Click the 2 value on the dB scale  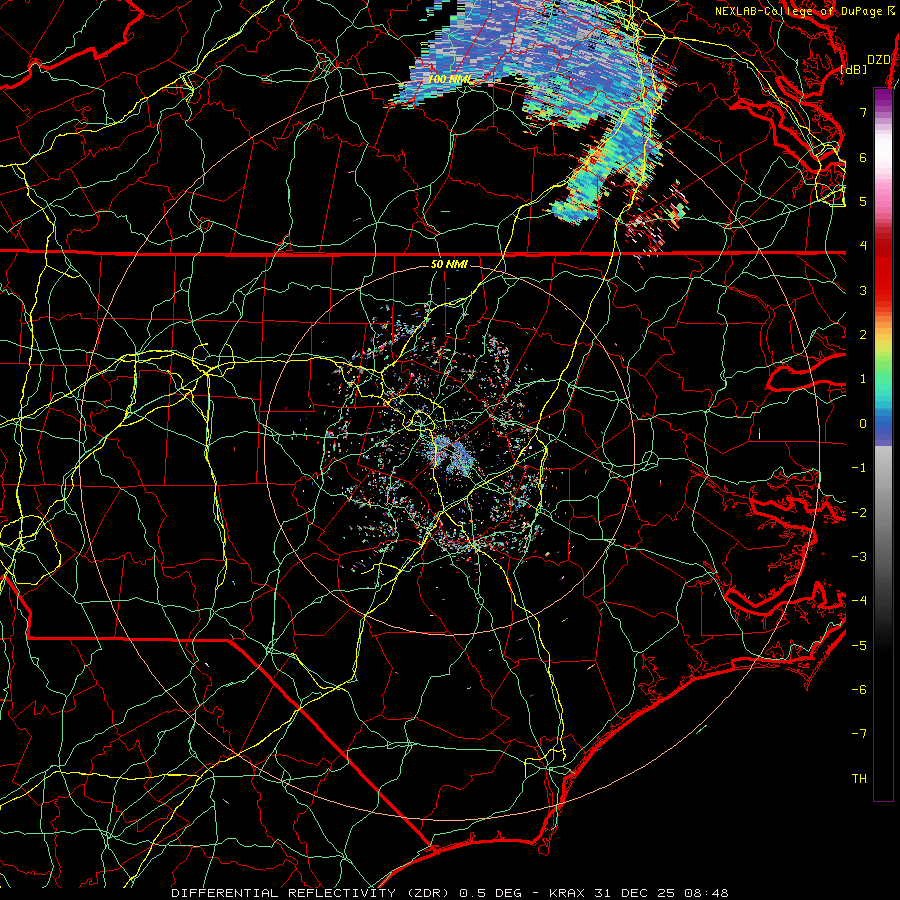click(x=863, y=335)
